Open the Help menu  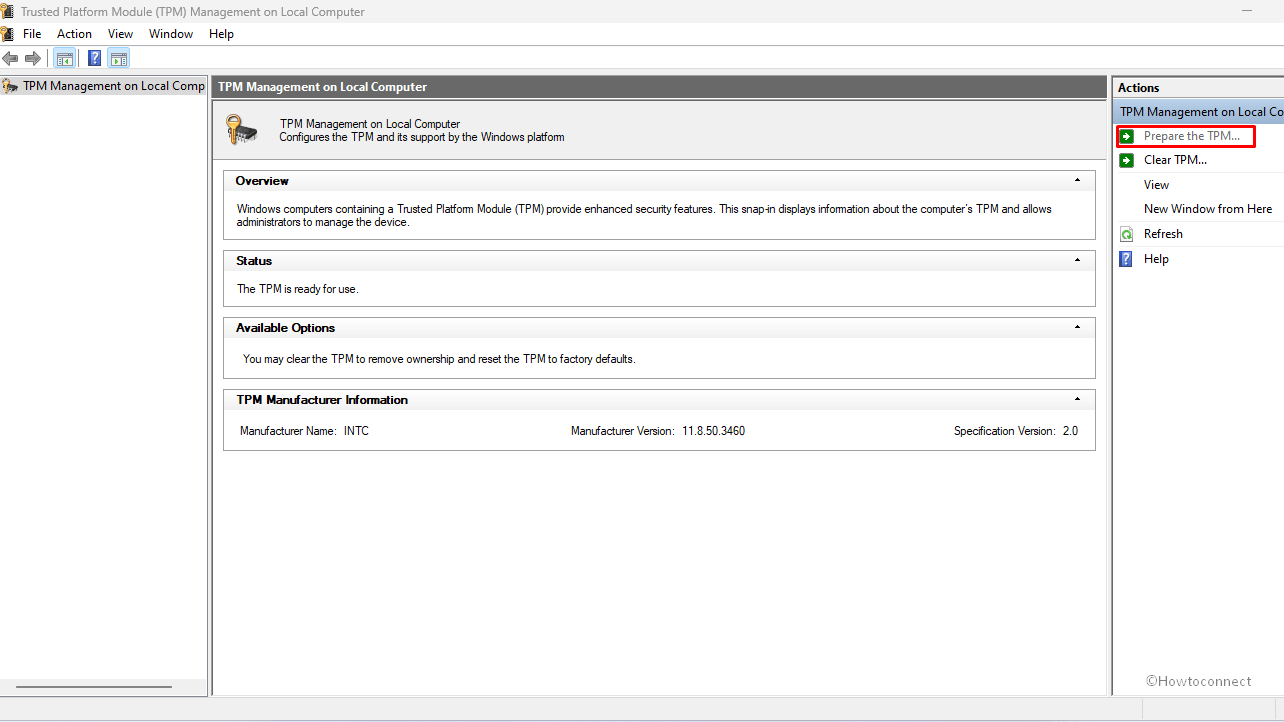pos(221,34)
